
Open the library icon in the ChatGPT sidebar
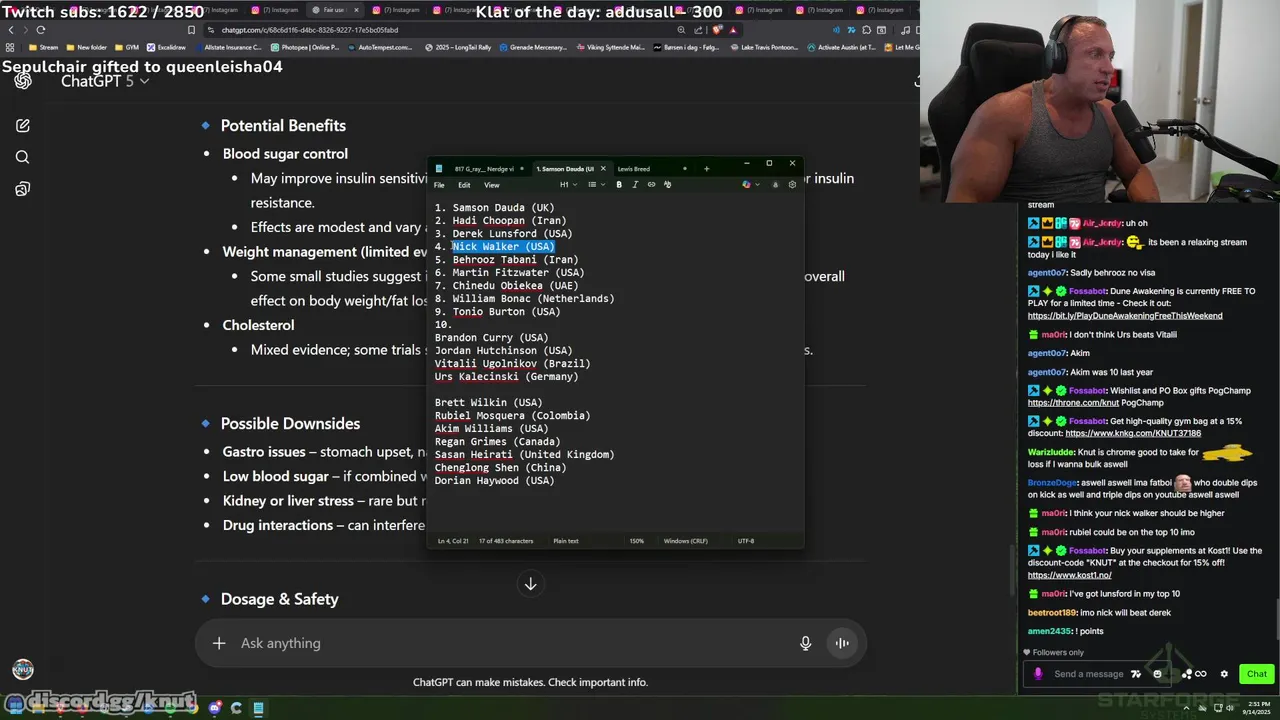22,189
